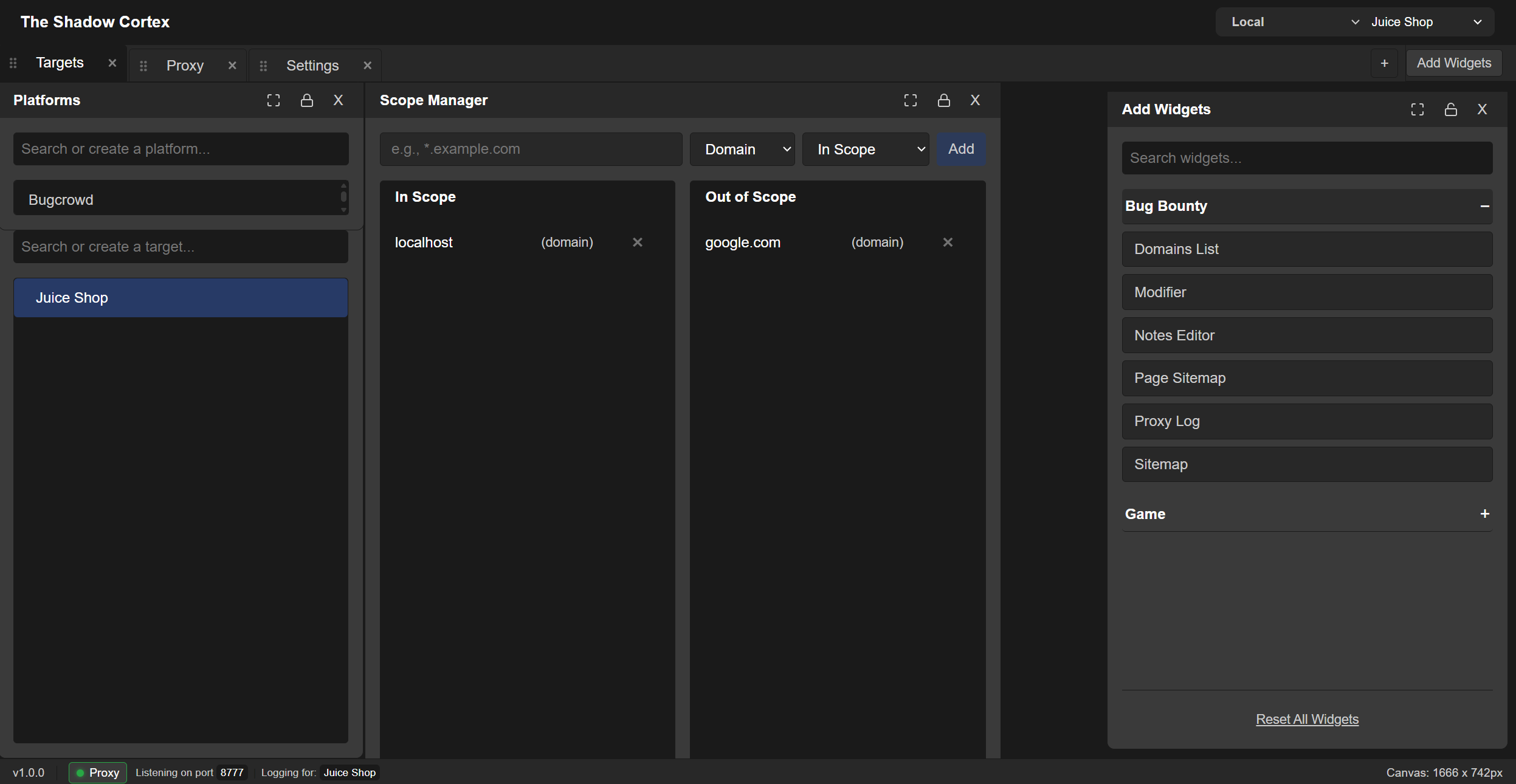
Task: Select the Juice Shop target
Action: (180, 297)
